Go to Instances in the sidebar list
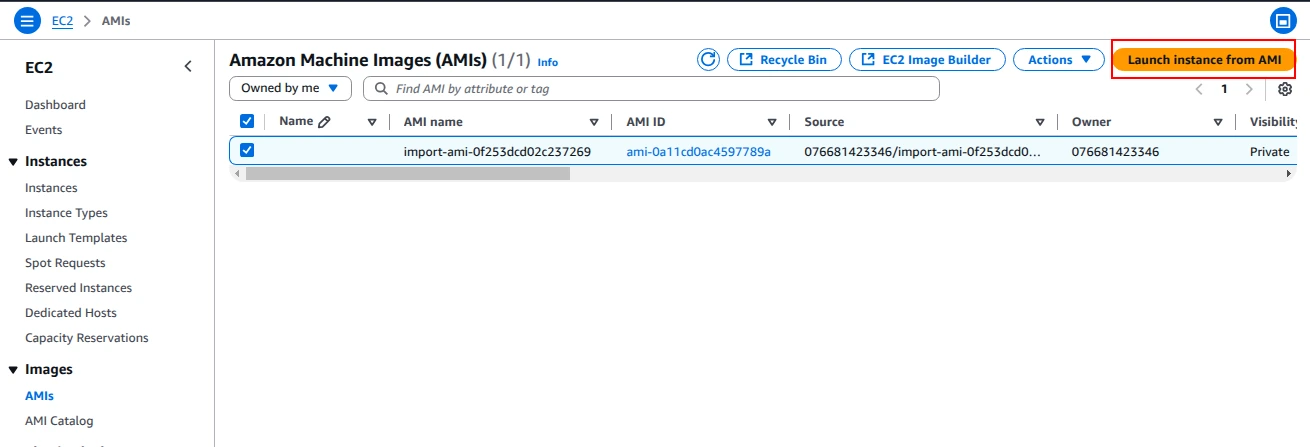Image resolution: width=1310 pixels, height=447 pixels. click(51, 188)
